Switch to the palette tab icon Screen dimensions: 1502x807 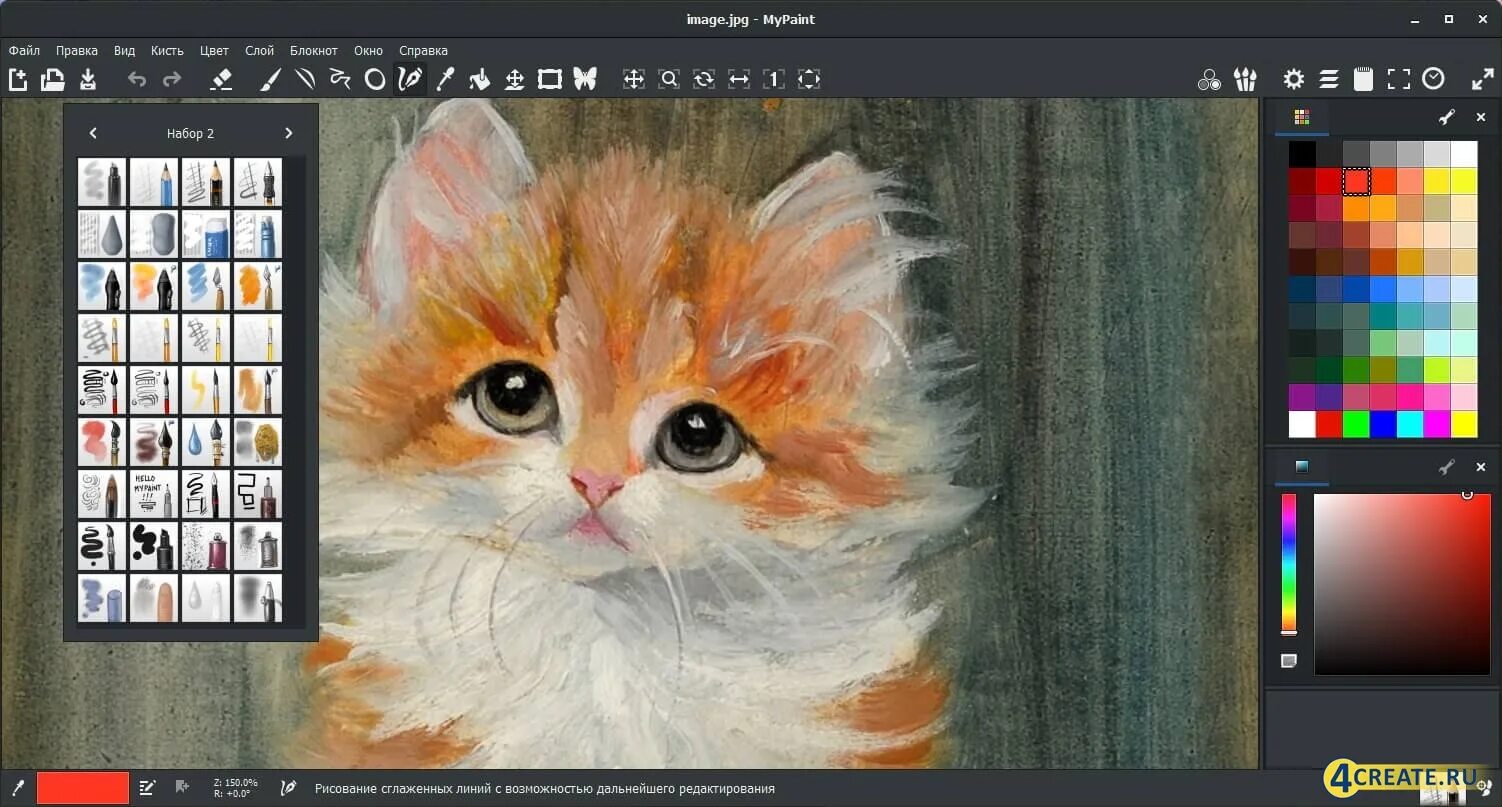pyautogui.click(x=1301, y=117)
